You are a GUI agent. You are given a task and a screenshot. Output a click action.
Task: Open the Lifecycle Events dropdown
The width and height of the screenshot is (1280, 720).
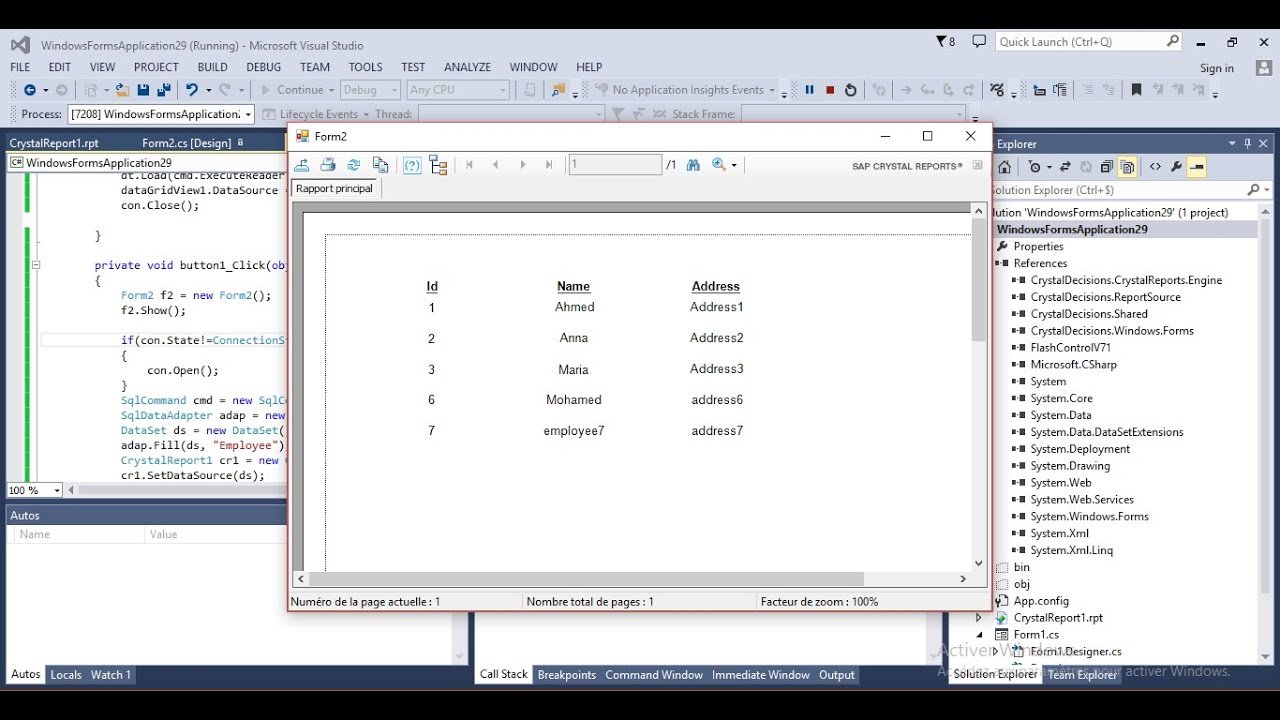click(x=365, y=114)
